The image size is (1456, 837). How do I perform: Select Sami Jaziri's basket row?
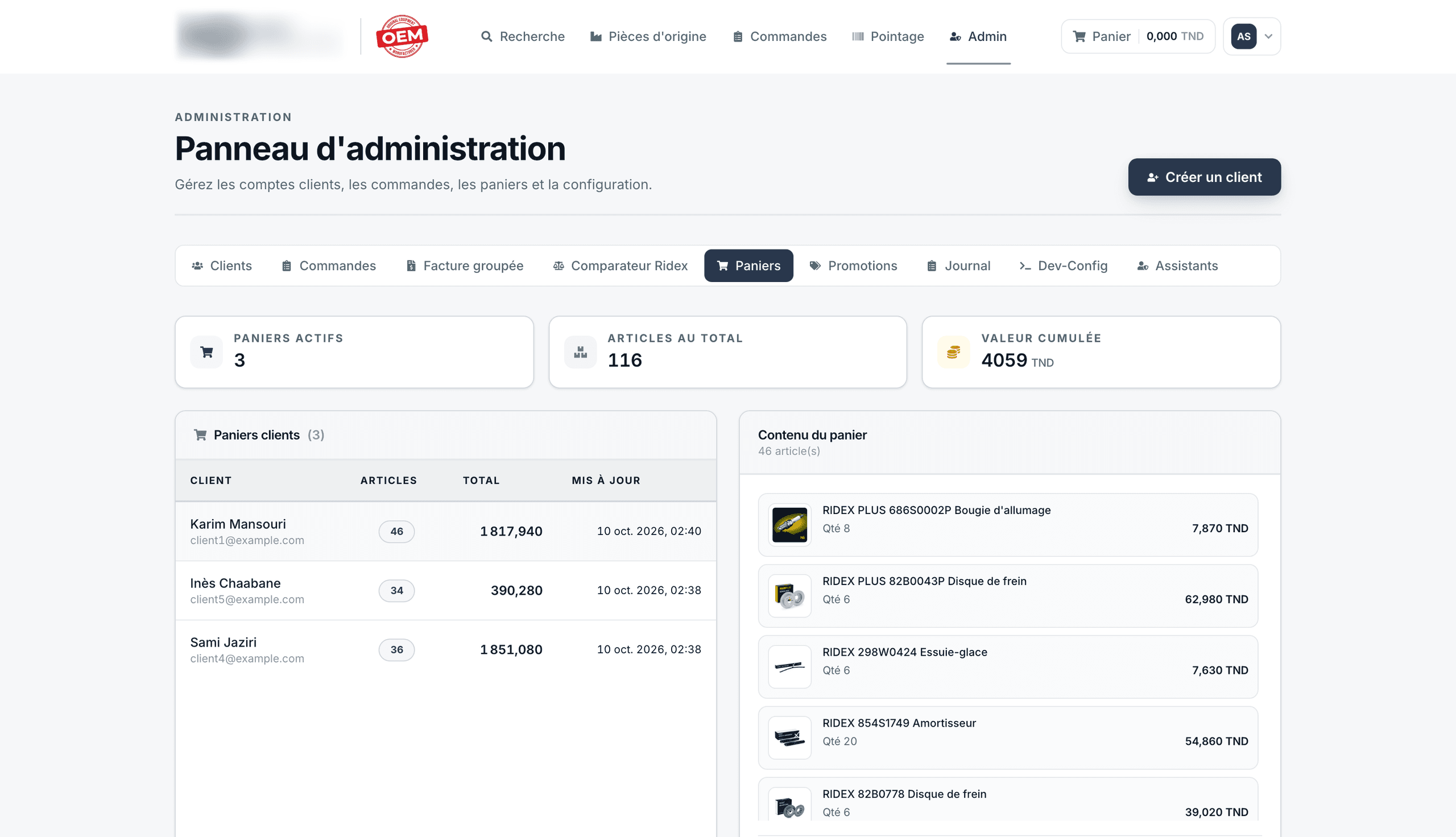click(x=445, y=649)
